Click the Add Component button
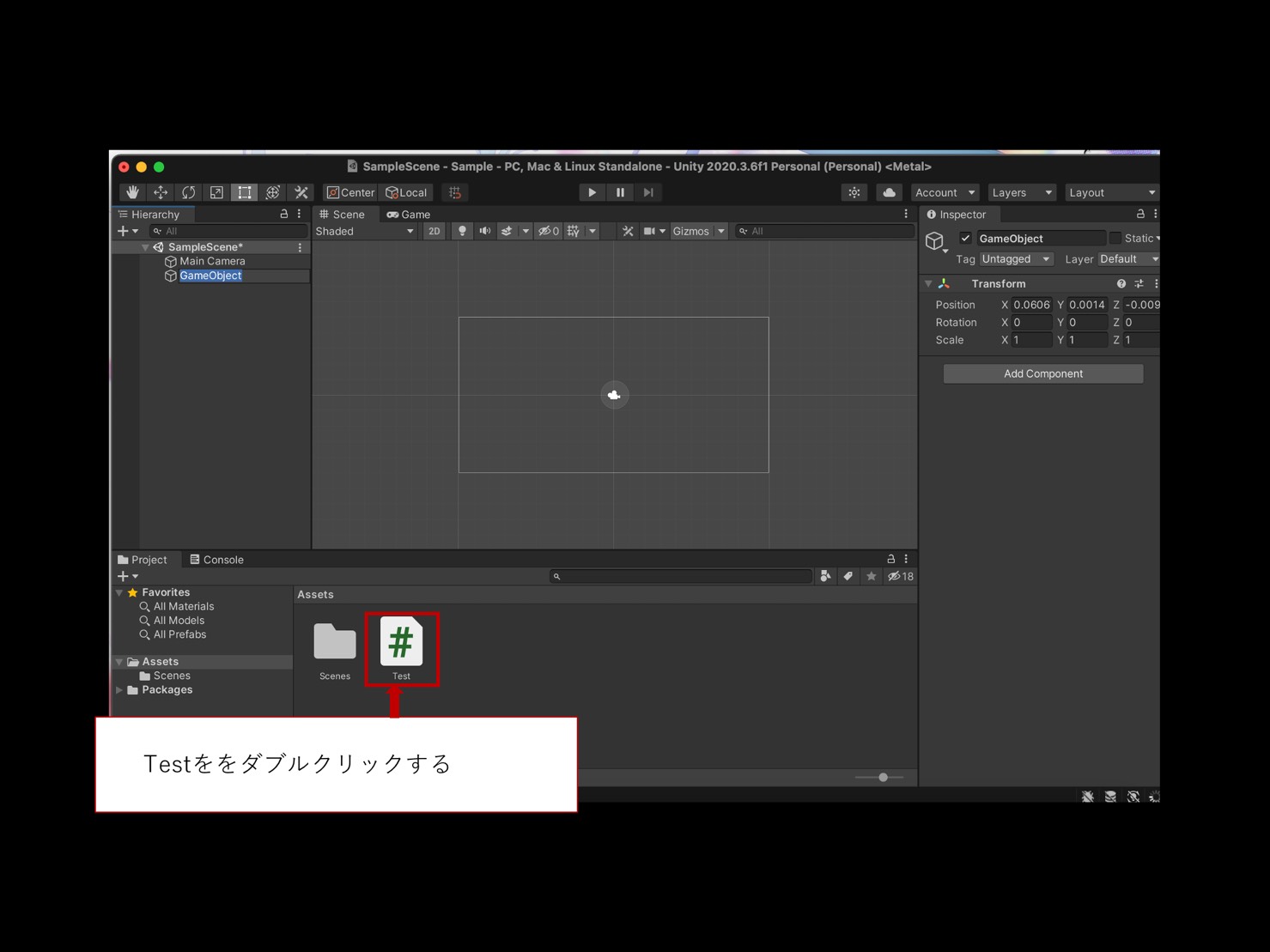The height and width of the screenshot is (952, 1270). [1043, 373]
